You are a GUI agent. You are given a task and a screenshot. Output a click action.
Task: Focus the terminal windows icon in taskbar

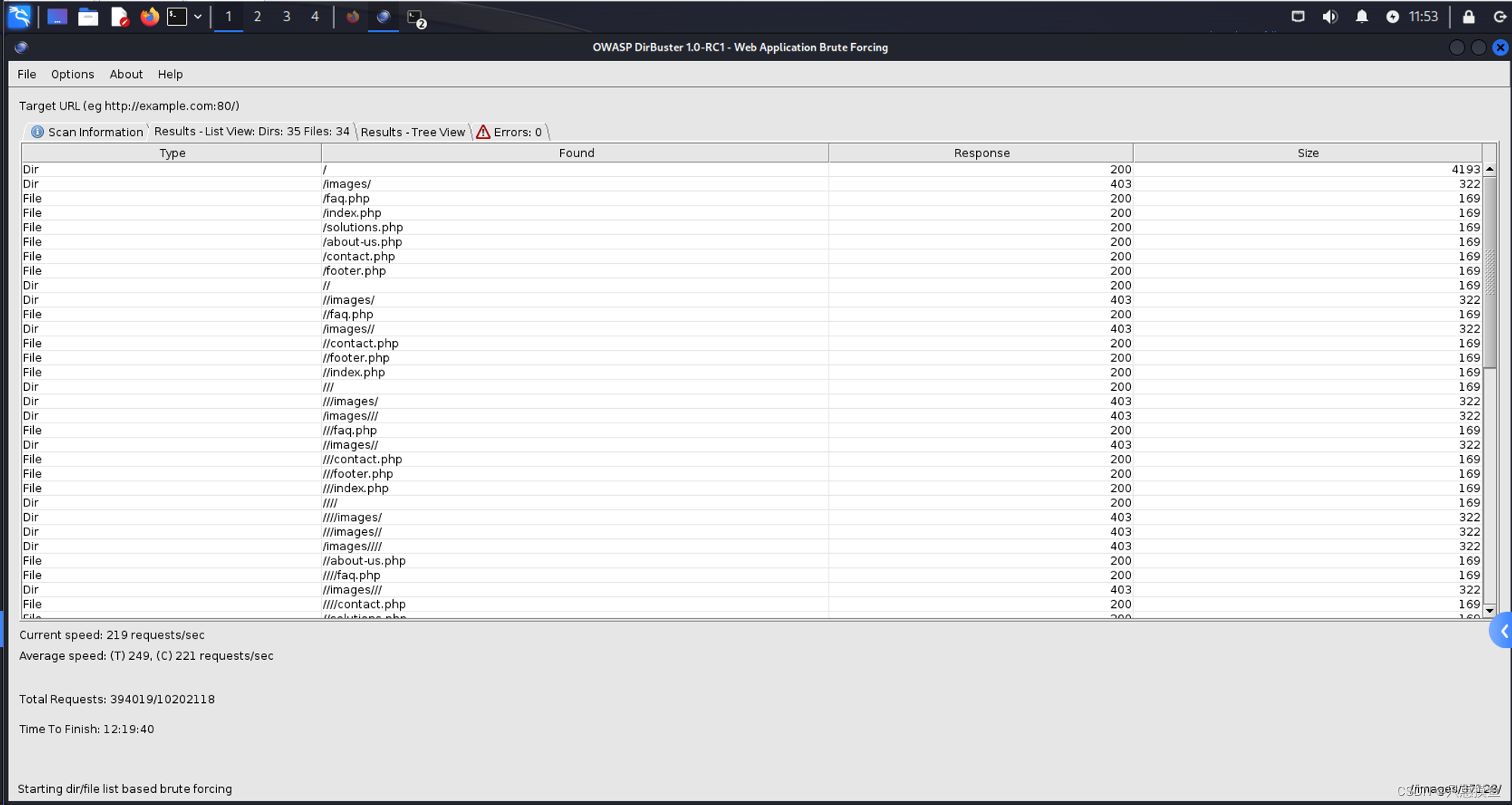pos(417,17)
